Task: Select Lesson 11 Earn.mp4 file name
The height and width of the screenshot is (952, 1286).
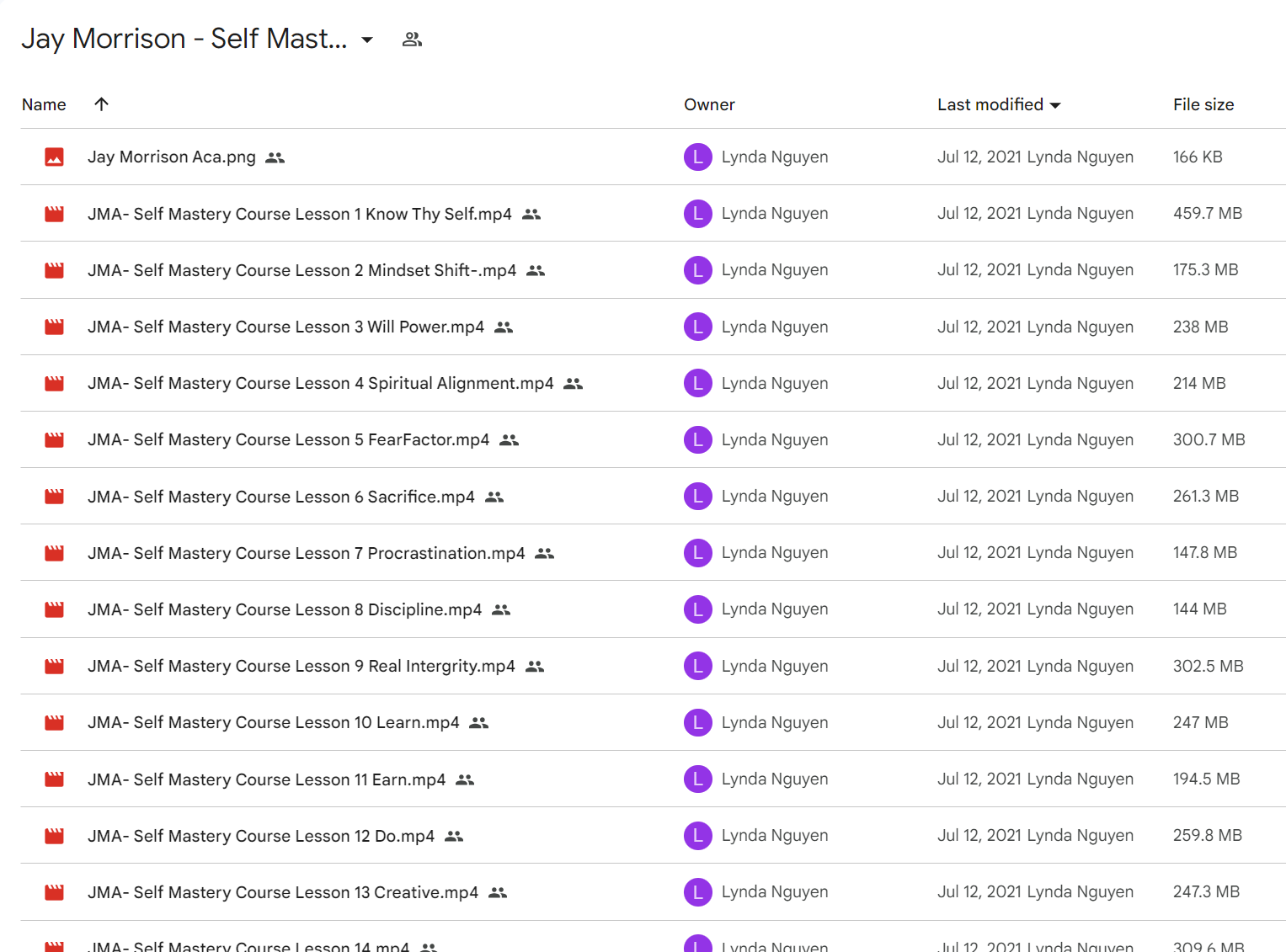Action: 267,779
